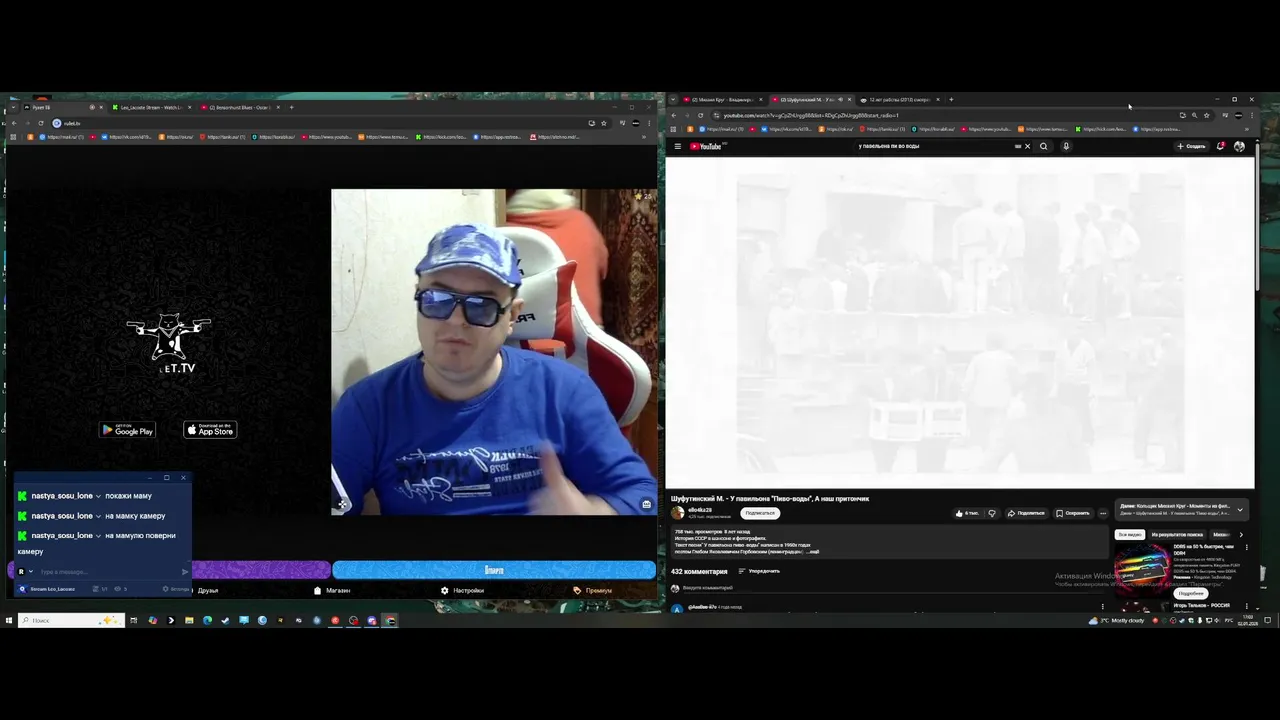Expand the video description with ...ещё
Screen dimensions: 1280x720
[813, 551]
